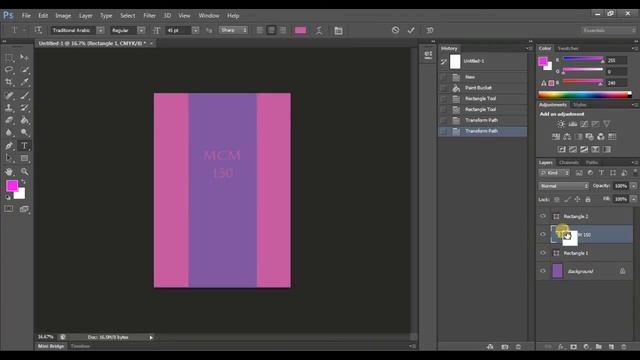
Task: Hide the Rectangle 1 layer
Action: (542, 253)
